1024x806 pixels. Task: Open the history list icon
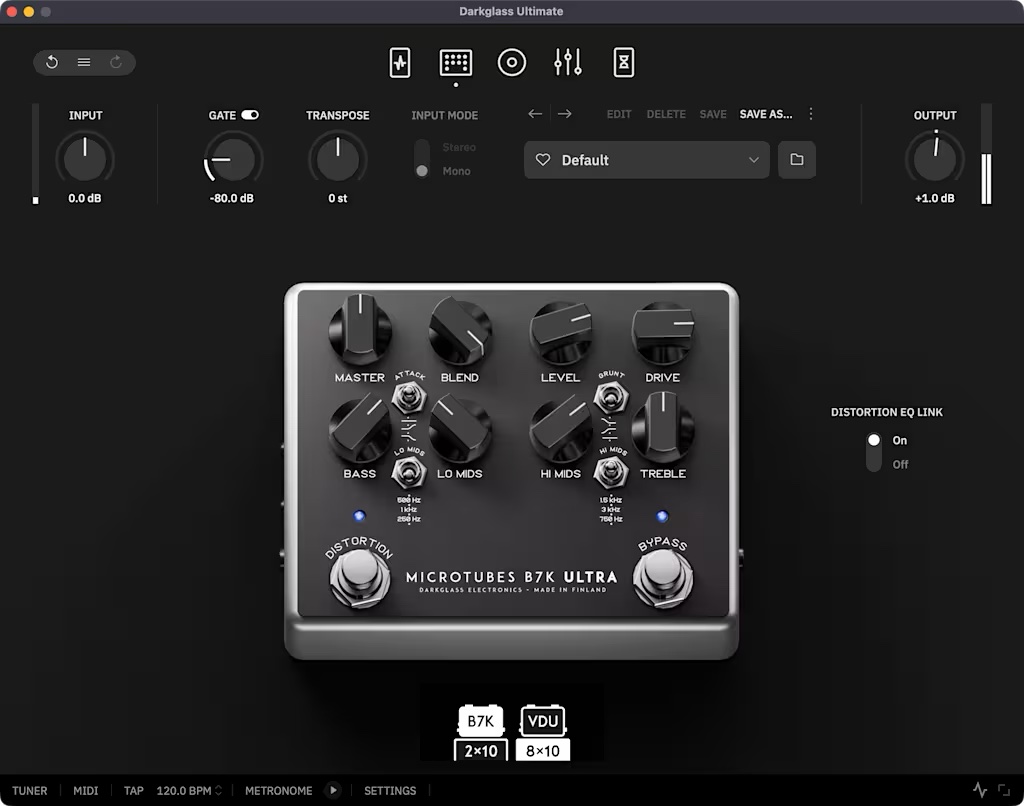click(84, 63)
